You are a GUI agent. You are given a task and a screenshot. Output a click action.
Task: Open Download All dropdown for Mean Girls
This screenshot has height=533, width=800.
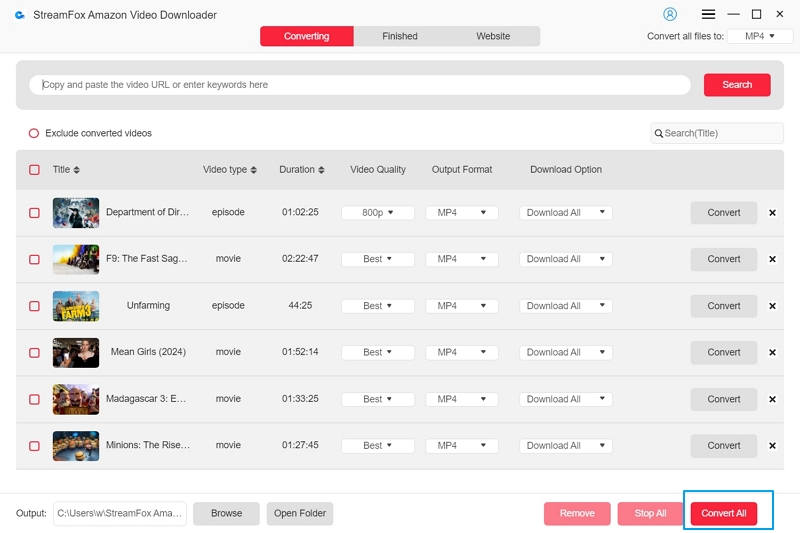(x=566, y=352)
